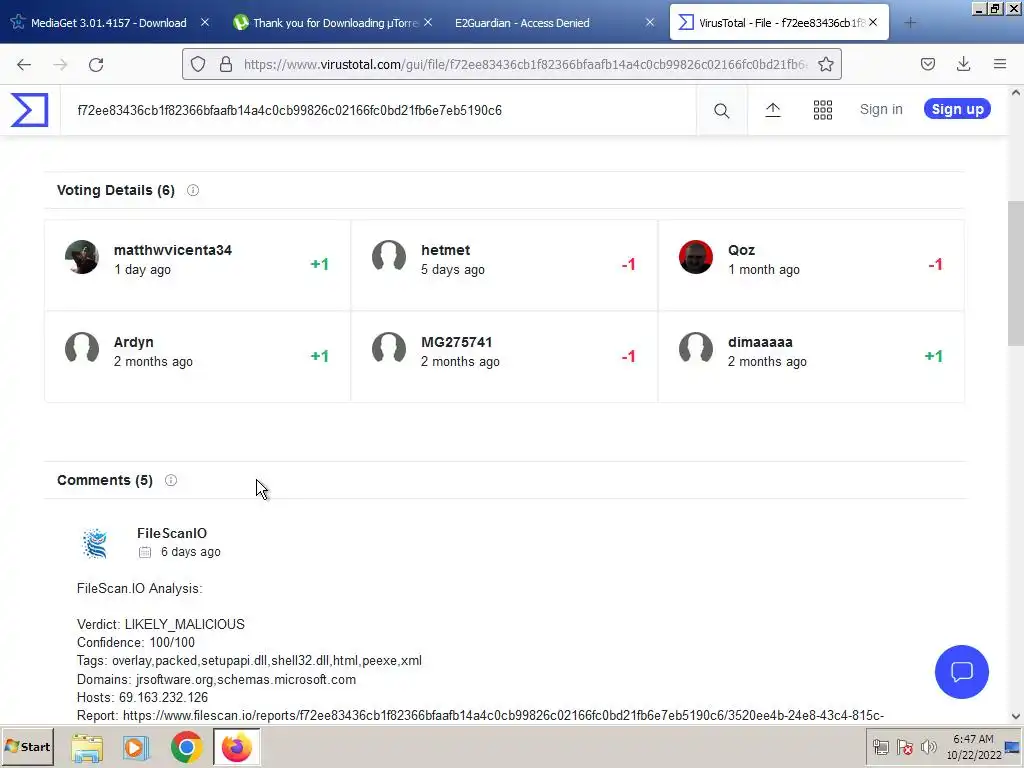The height and width of the screenshot is (768, 1024).
Task: Click the Comments info icon
Action: point(171,480)
